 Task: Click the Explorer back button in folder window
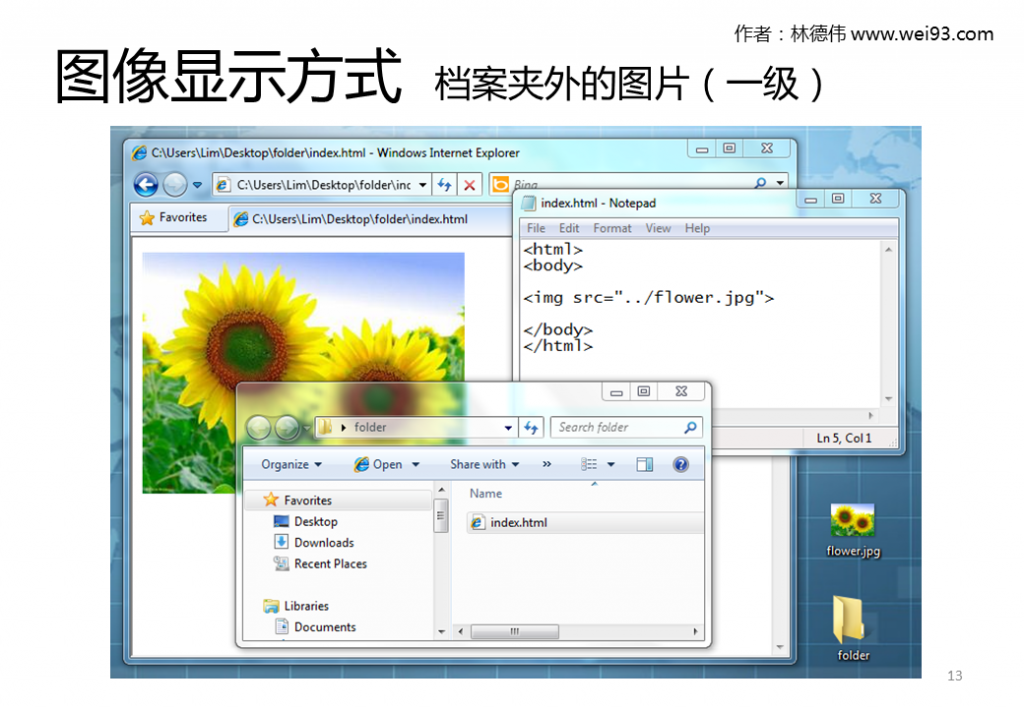pos(258,428)
